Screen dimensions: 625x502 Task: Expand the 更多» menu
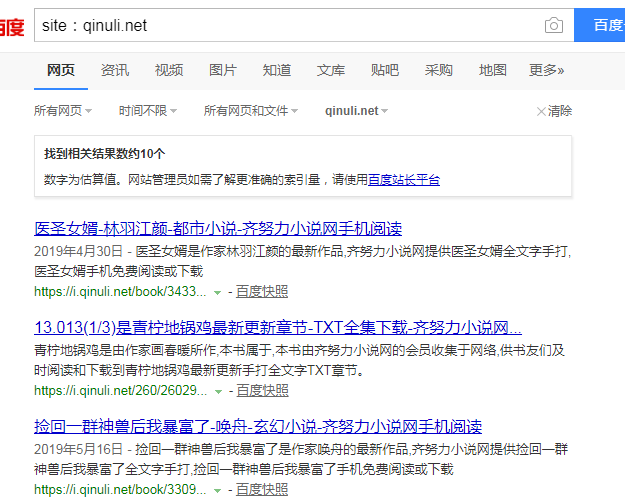tap(547, 70)
